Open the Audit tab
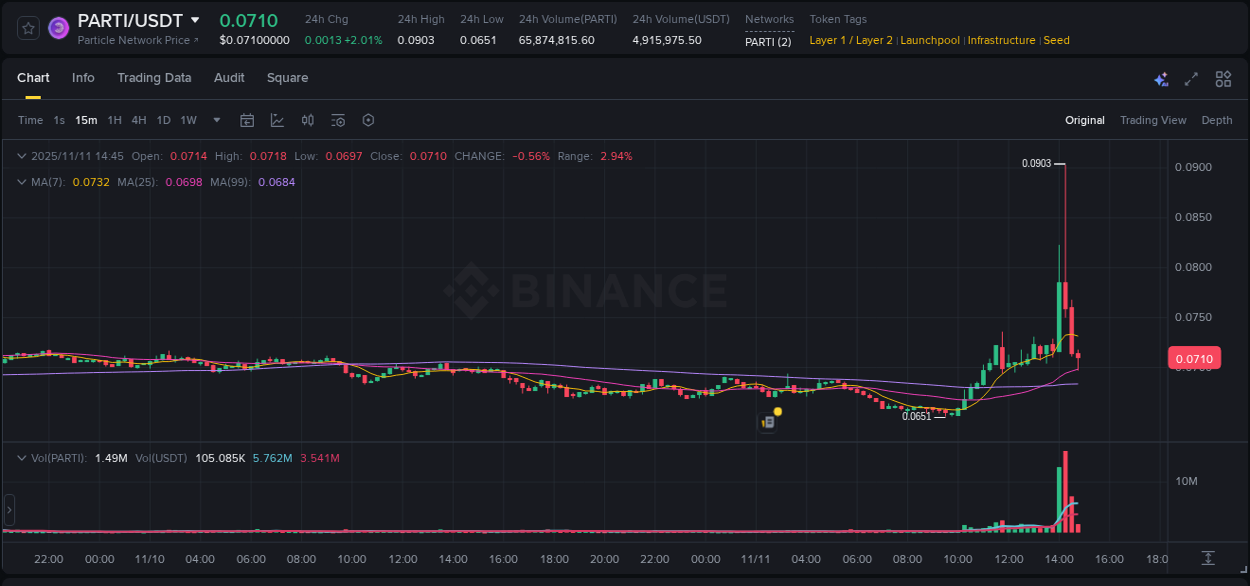The image size is (1250, 586). pyautogui.click(x=229, y=78)
